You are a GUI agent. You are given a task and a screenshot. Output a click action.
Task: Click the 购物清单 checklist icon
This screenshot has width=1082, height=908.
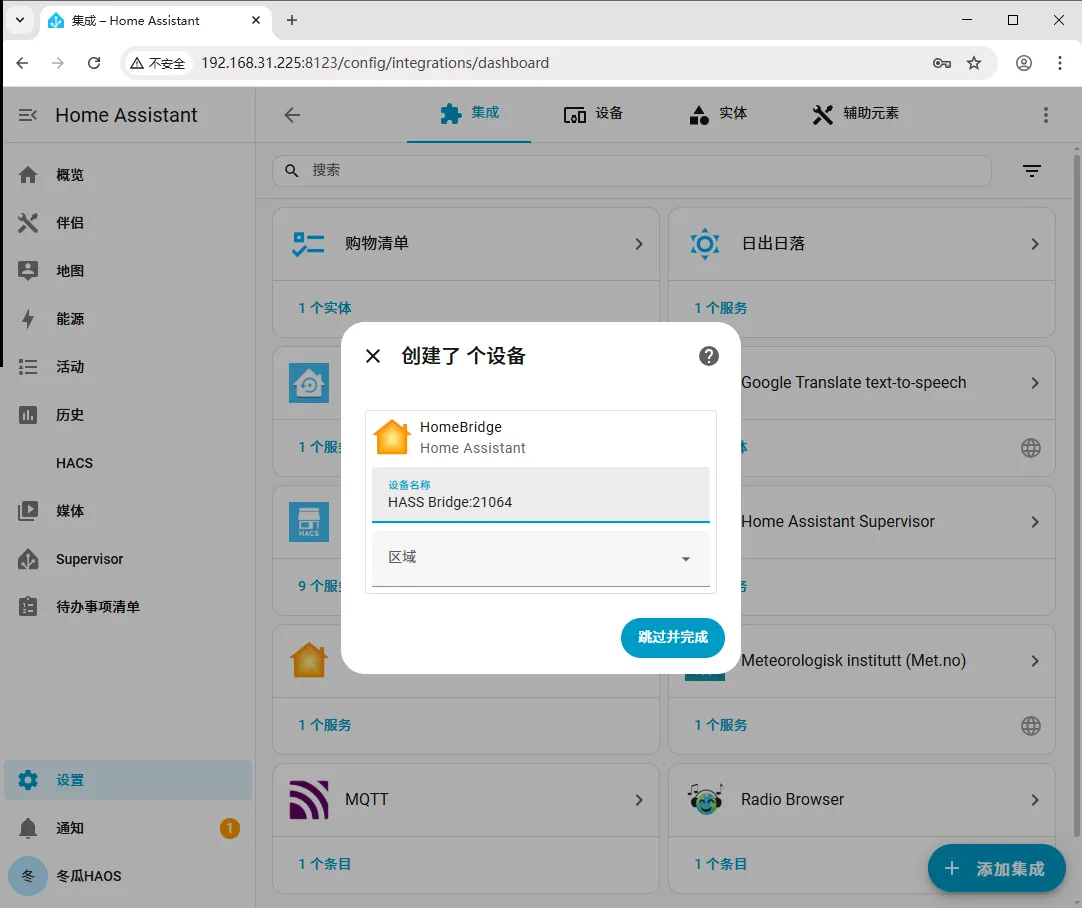[x=308, y=244]
